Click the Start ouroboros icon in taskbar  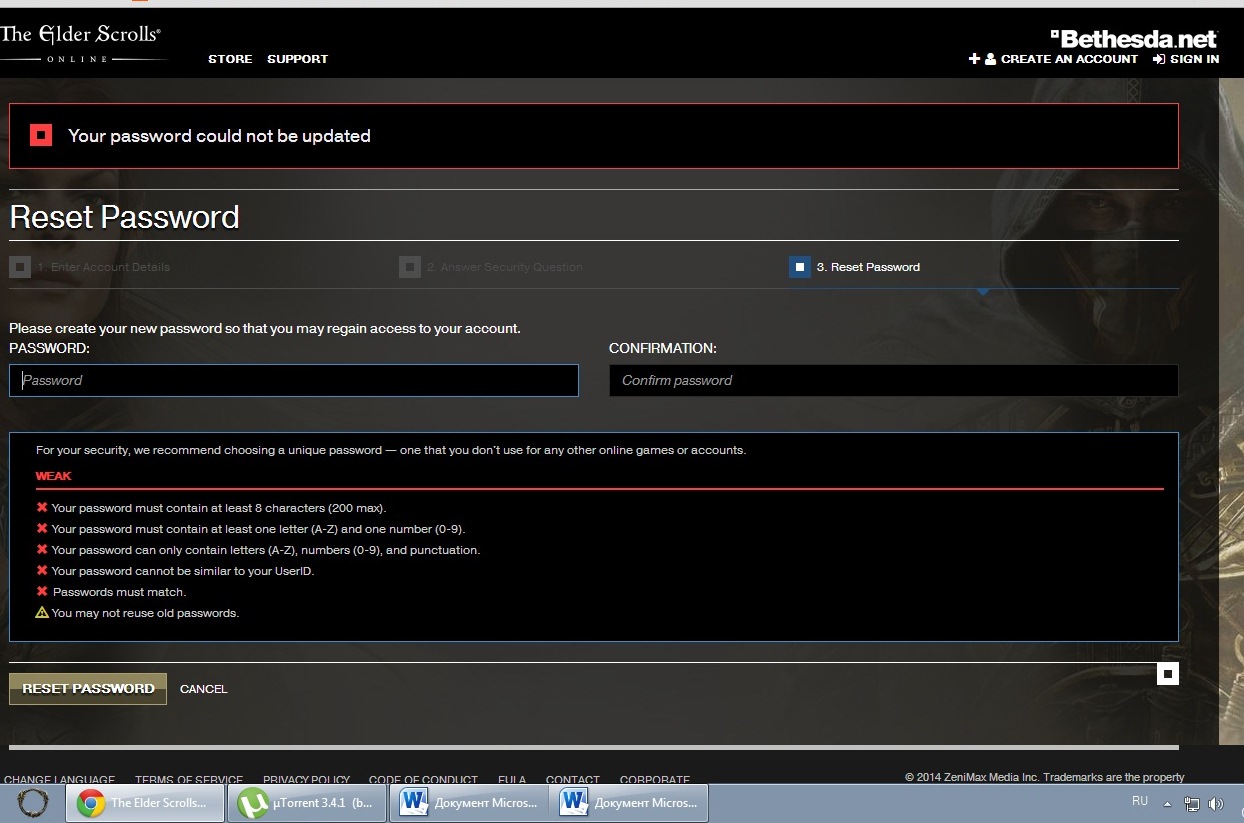(33, 803)
